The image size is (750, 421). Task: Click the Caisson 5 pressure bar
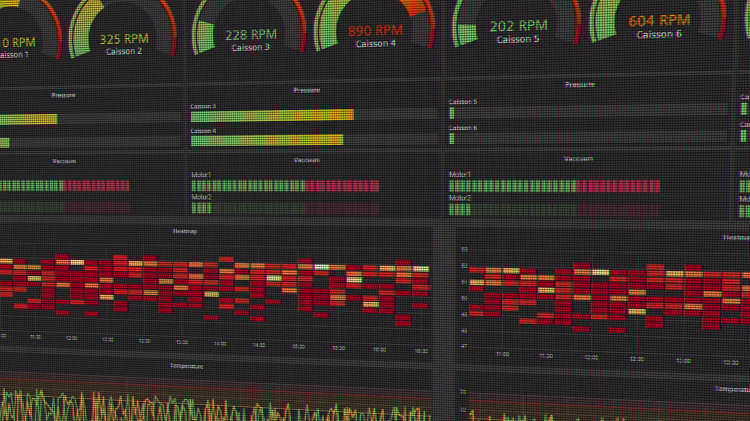(x=587, y=113)
